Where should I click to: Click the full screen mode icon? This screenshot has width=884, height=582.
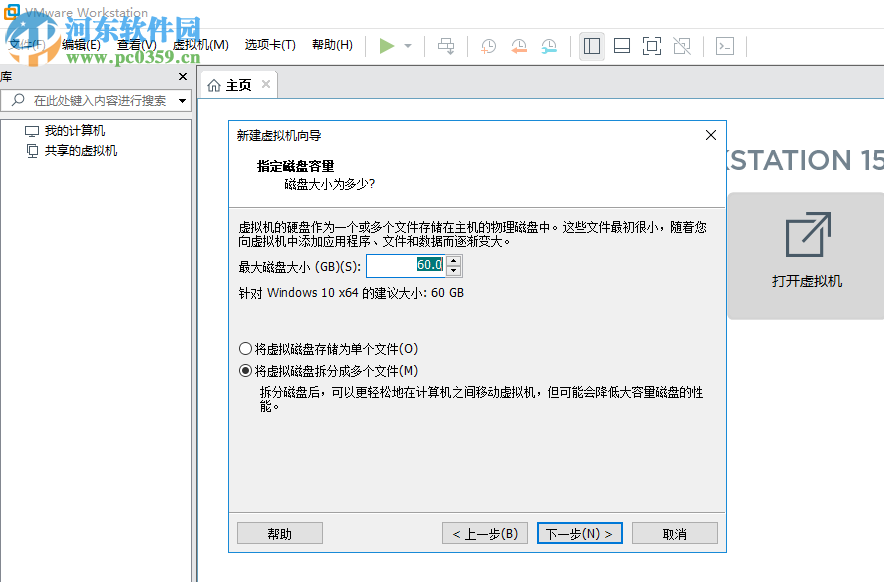[652, 45]
